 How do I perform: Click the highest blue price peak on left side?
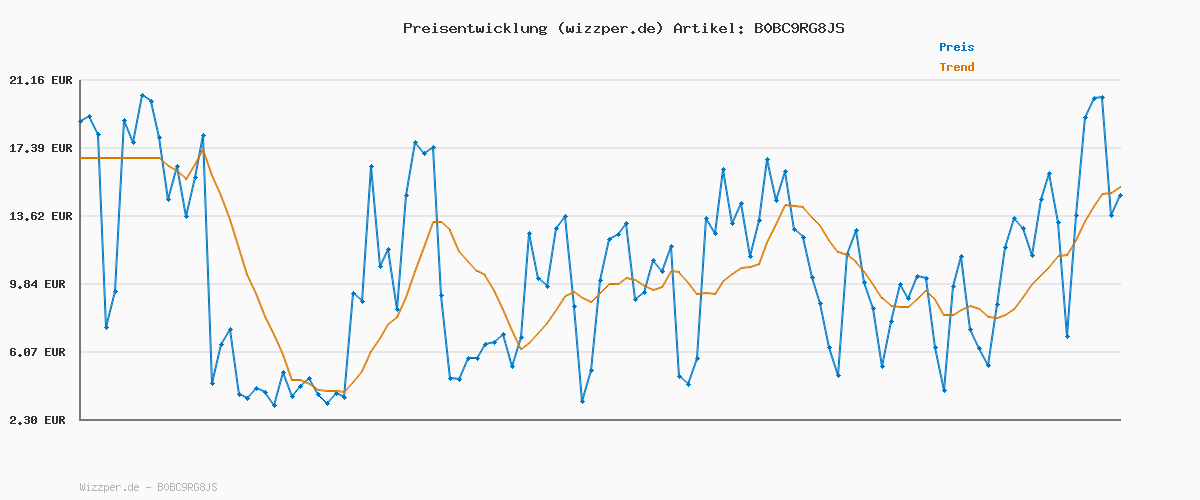(x=142, y=95)
